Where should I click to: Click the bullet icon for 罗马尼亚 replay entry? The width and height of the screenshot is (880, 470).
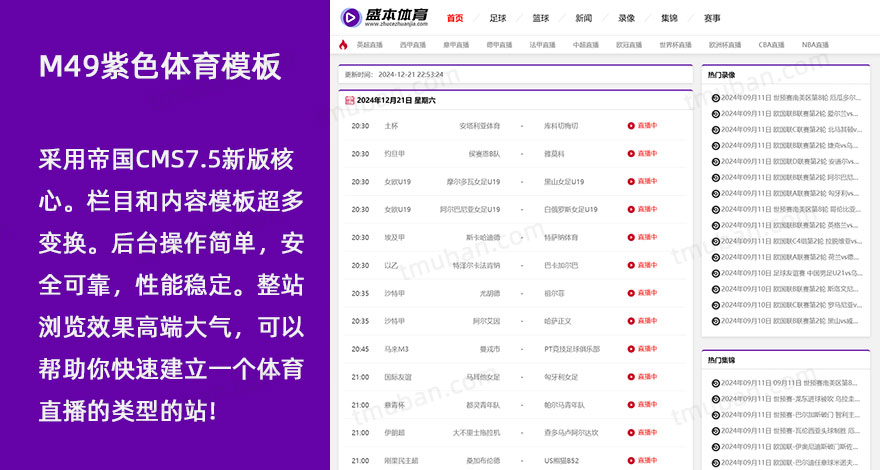pos(716,305)
